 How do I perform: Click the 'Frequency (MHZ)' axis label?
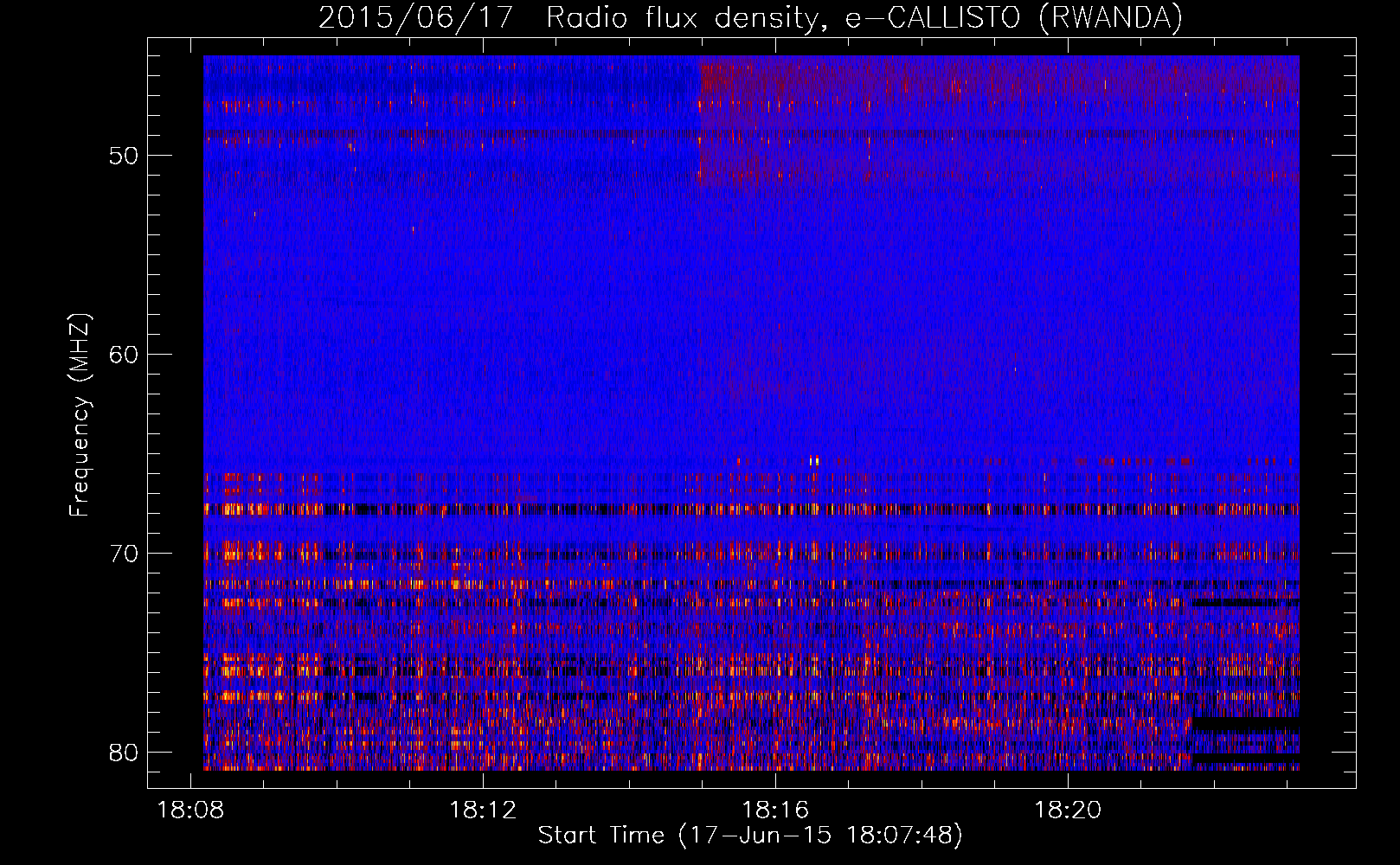(80, 415)
